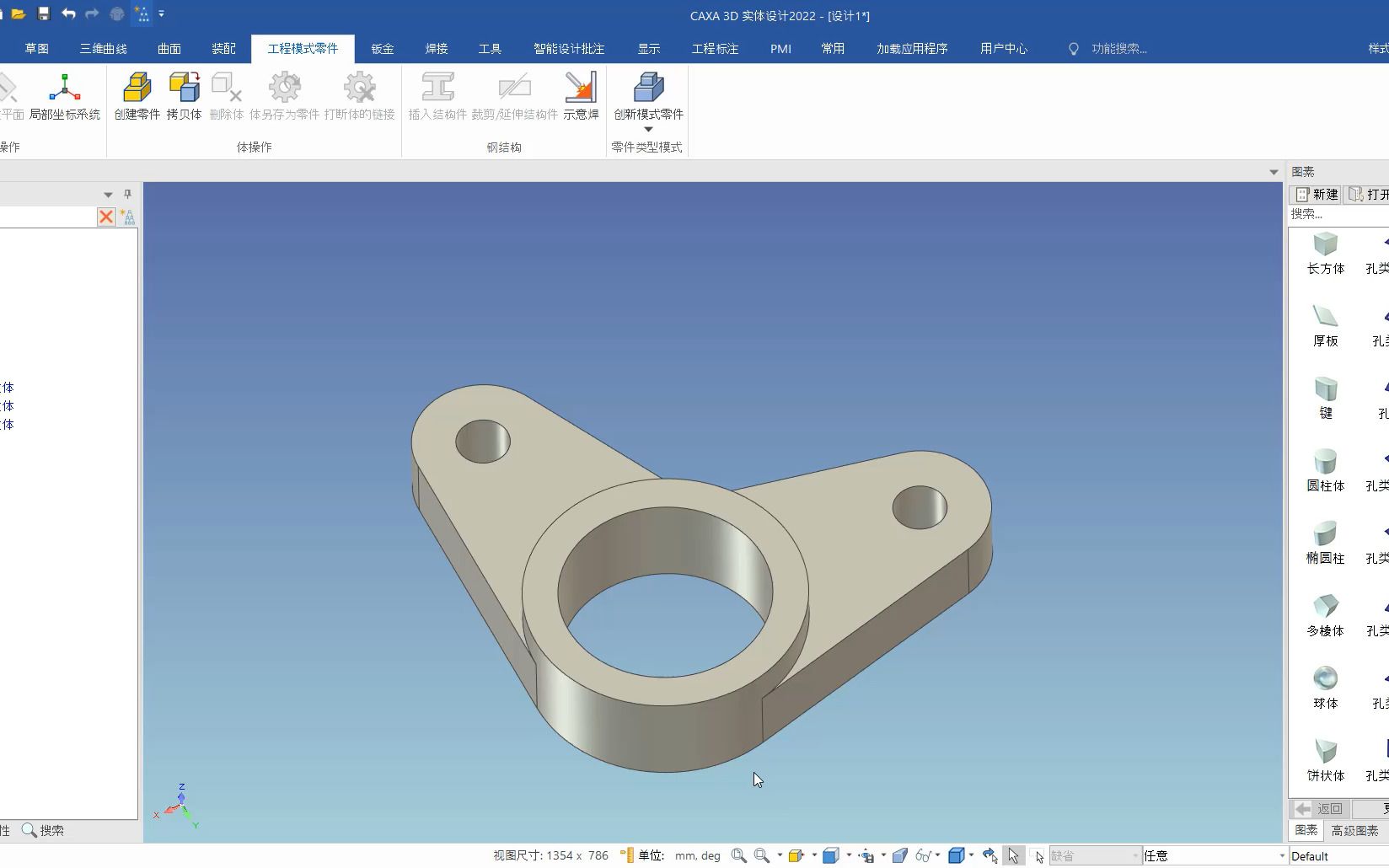The image size is (1389, 868).
Task: Open the 工程标注 tab
Action: tap(715, 49)
